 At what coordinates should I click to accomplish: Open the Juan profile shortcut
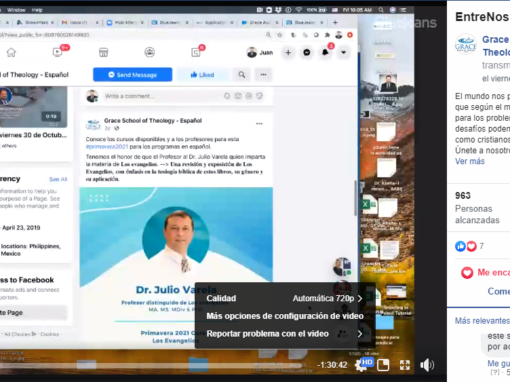(x=260, y=52)
